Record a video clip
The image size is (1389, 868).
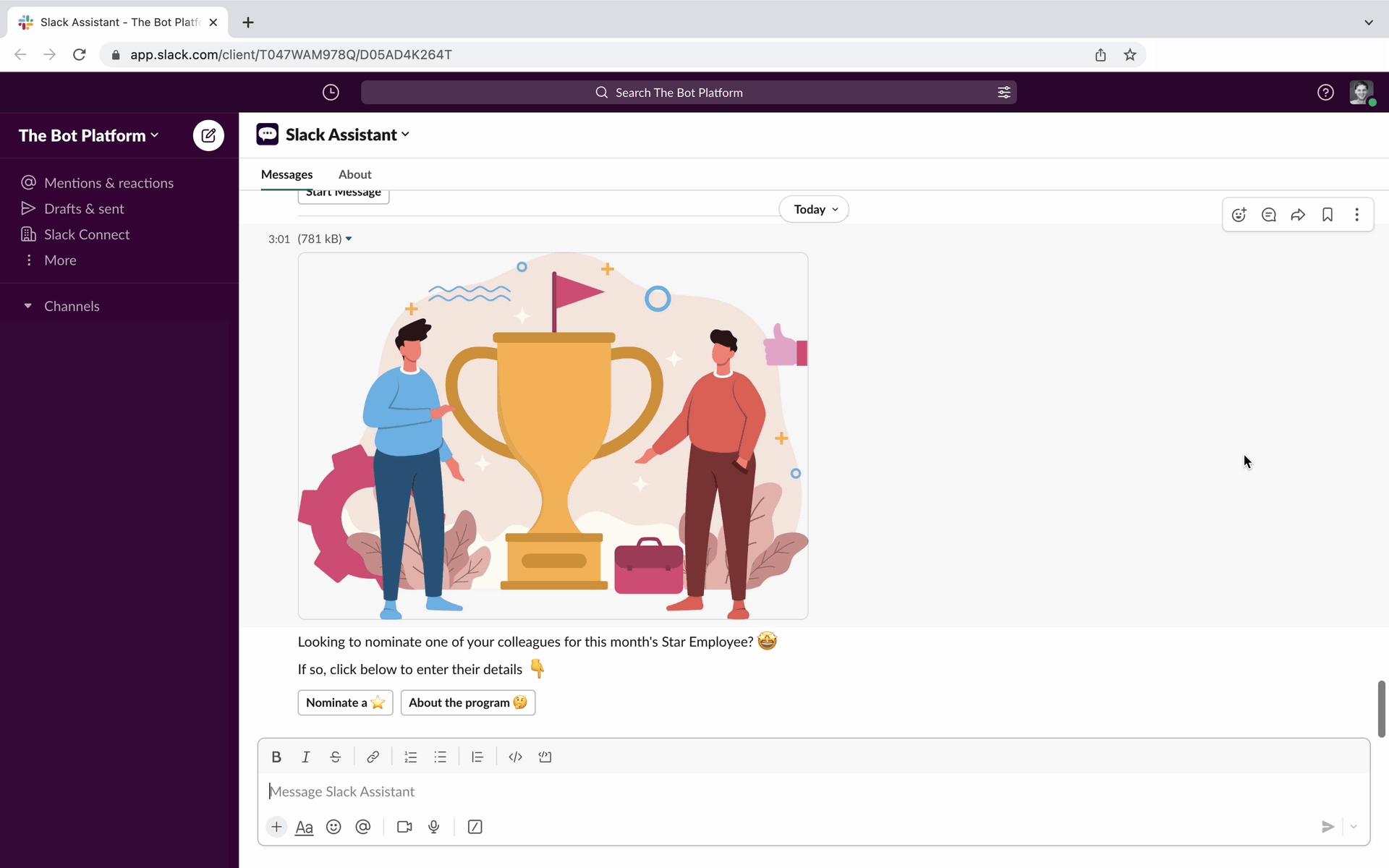coord(404,827)
